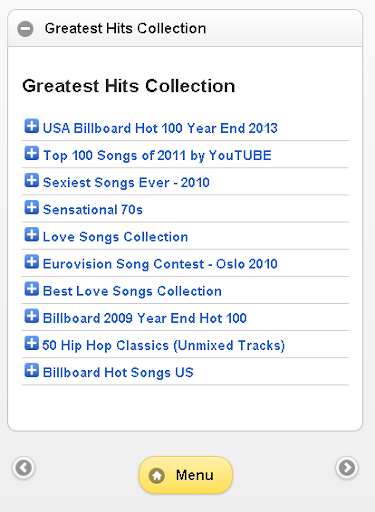The image size is (375, 512).
Task: Select 50 Hip Hop Classics (Unmixed Tracks) link
Action: (x=164, y=346)
